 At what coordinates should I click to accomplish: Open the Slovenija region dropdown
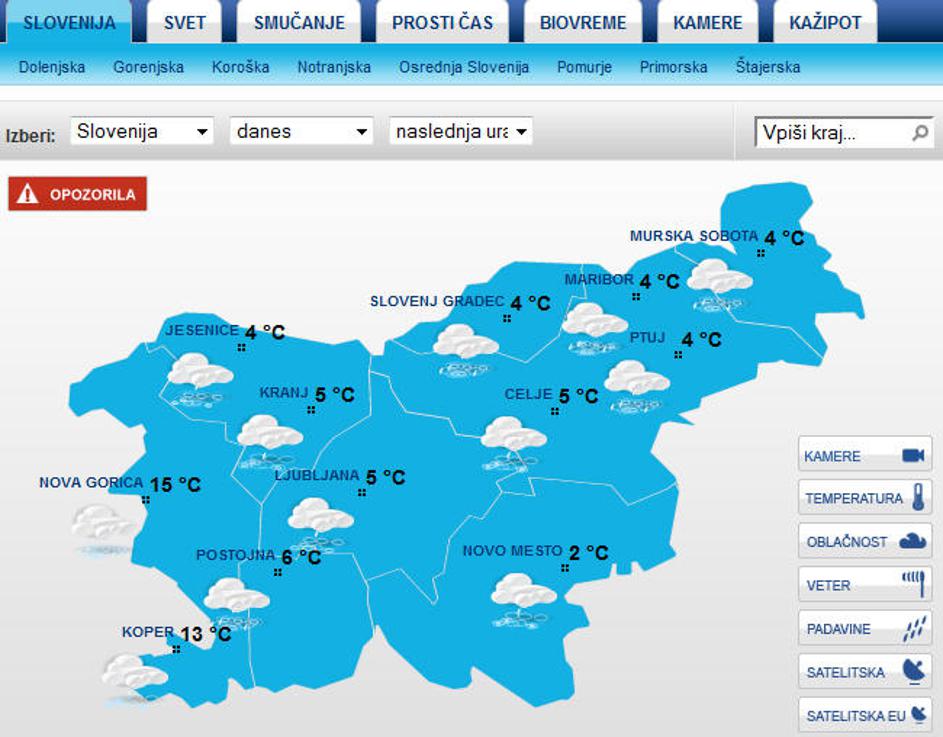(x=142, y=131)
